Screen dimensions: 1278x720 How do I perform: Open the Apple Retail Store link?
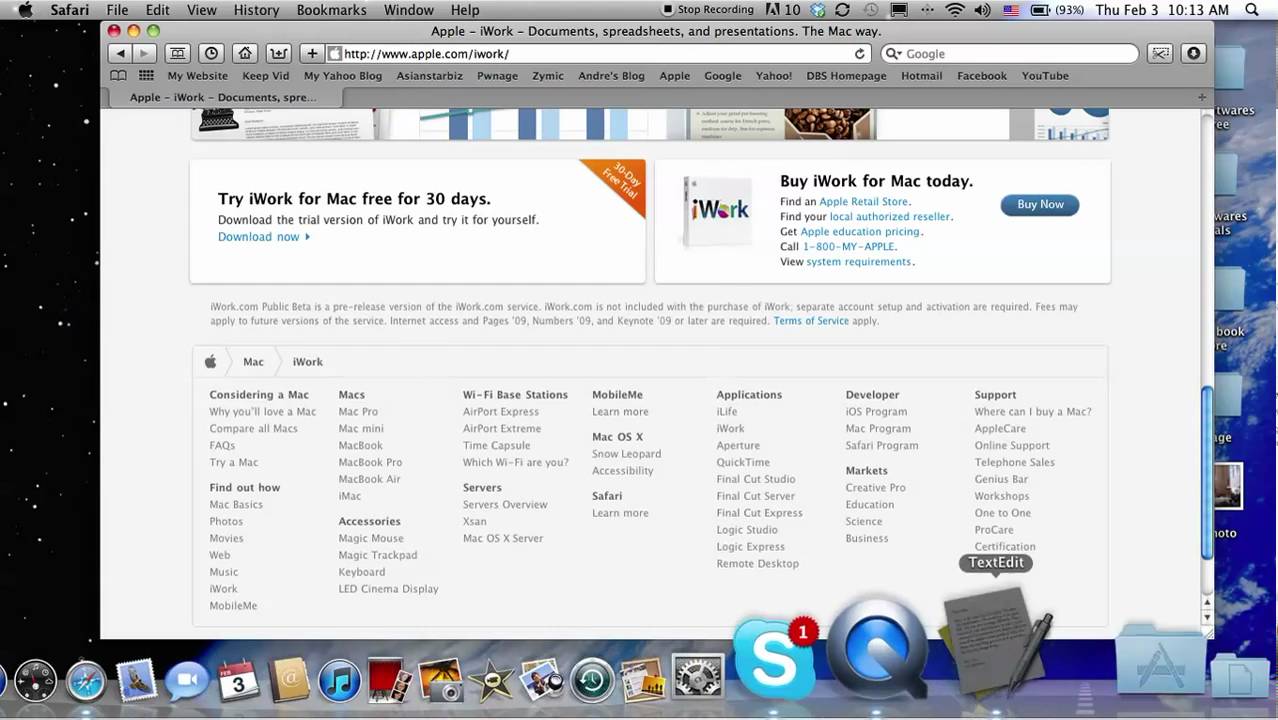864,202
